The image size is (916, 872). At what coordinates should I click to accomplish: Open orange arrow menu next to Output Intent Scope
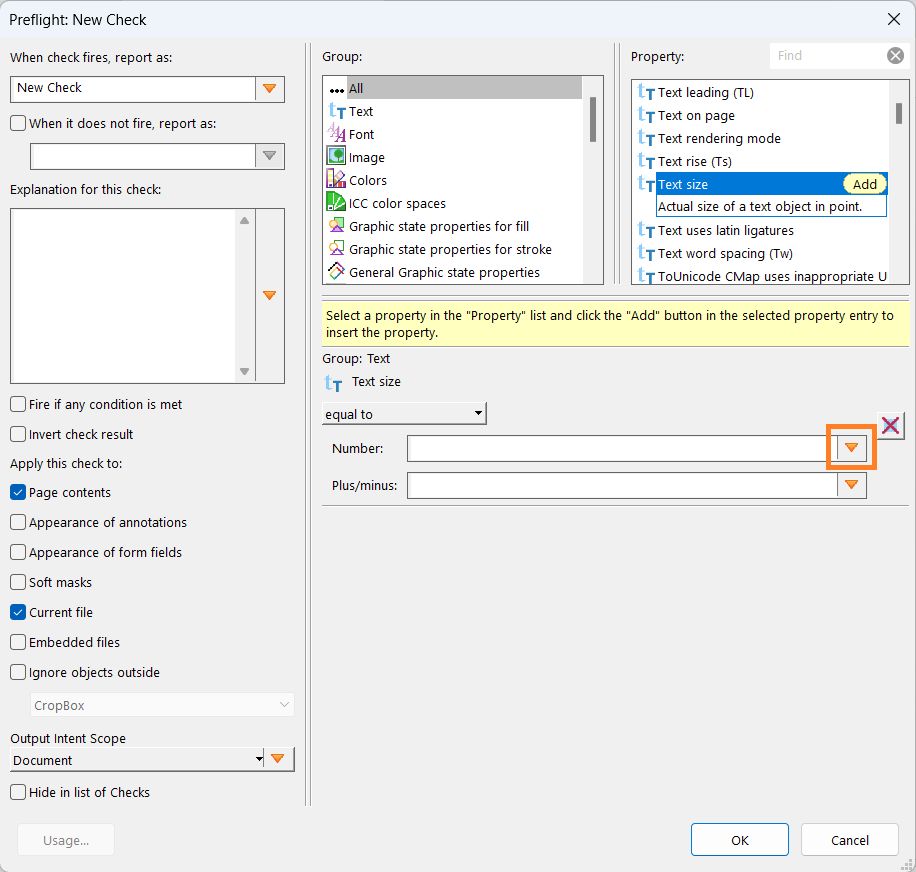click(278, 759)
